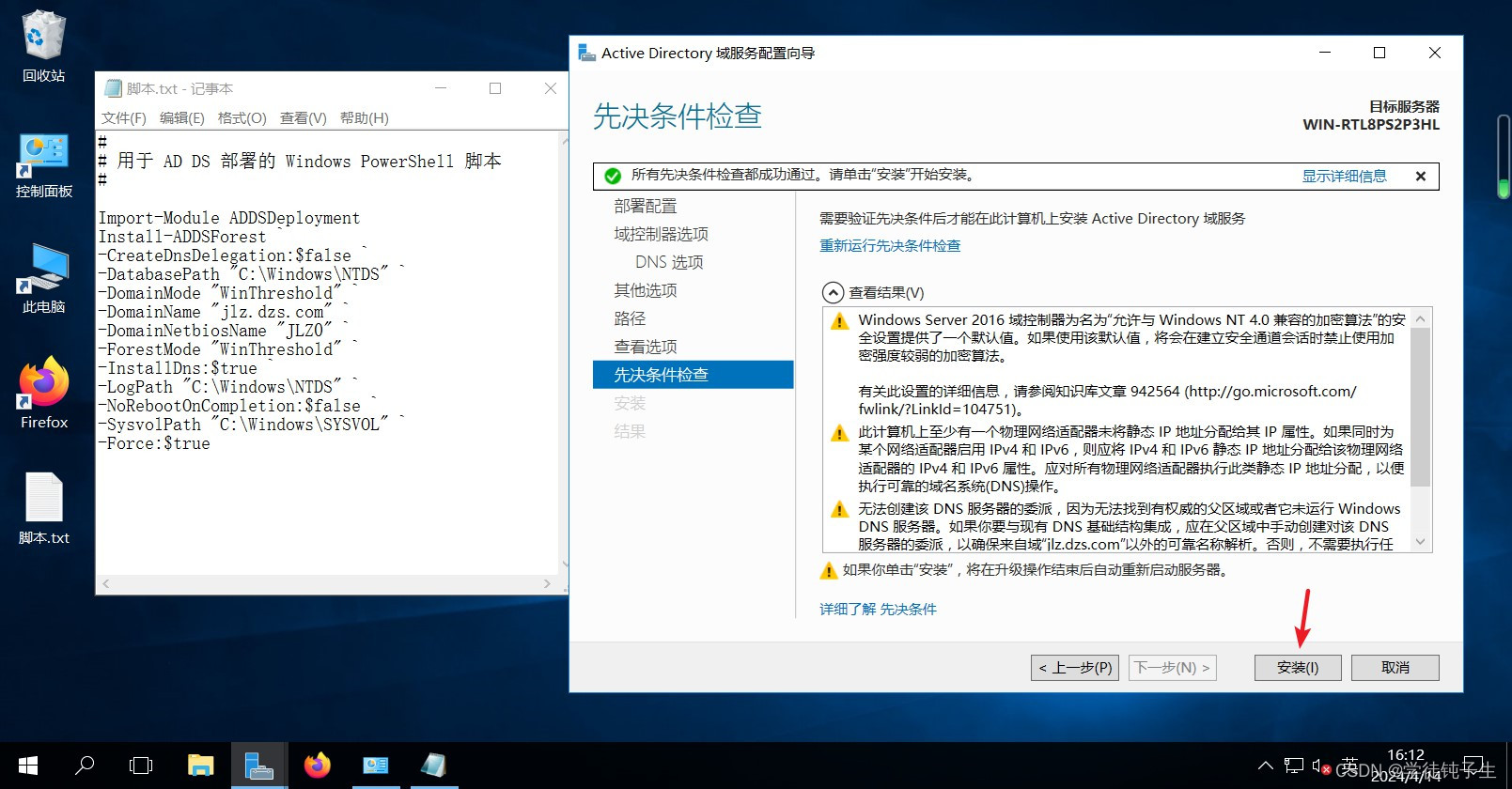Open Firefox from the taskbar

pos(318,766)
